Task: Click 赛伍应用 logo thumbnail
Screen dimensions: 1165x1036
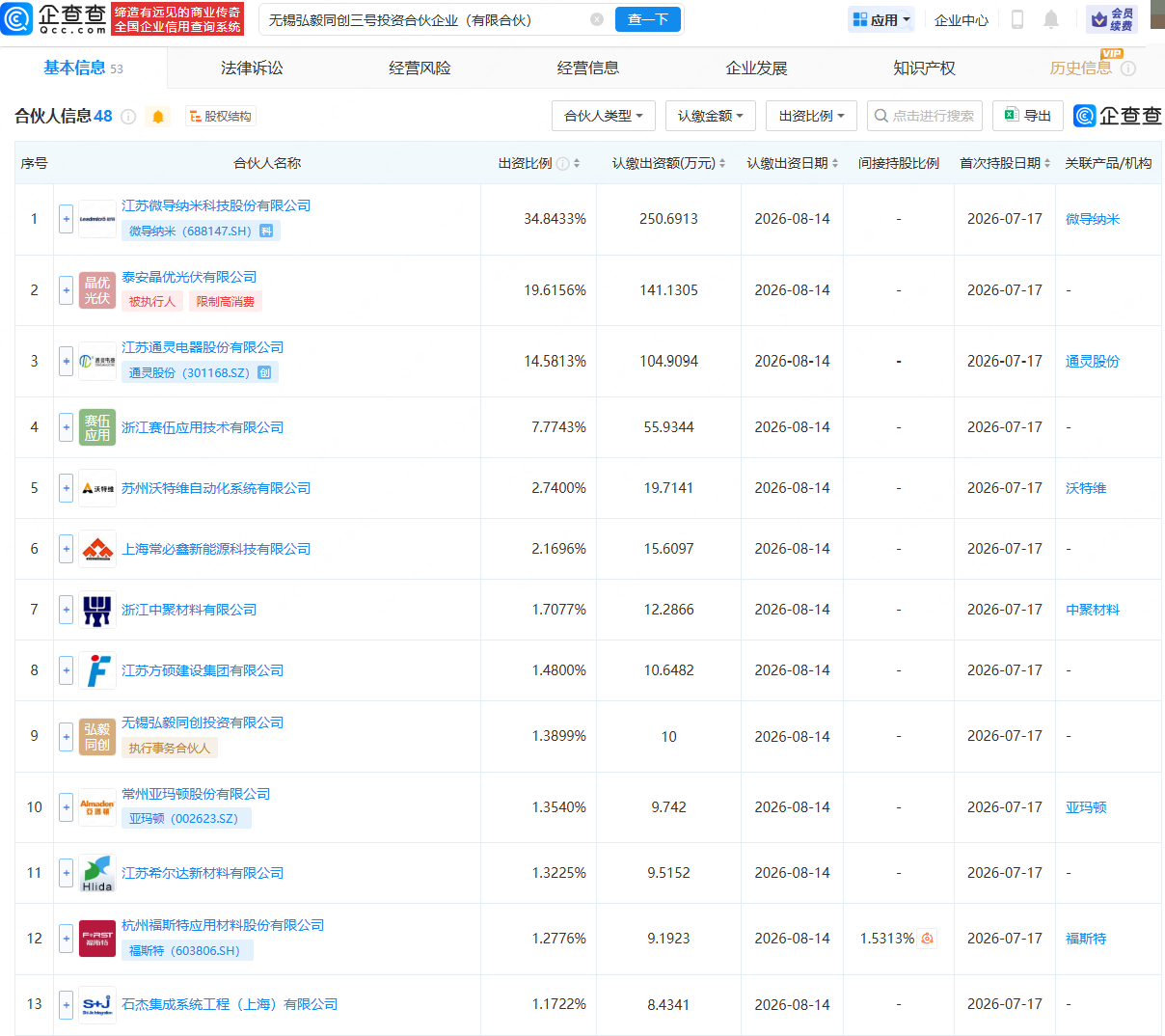Action: (97, 427)
